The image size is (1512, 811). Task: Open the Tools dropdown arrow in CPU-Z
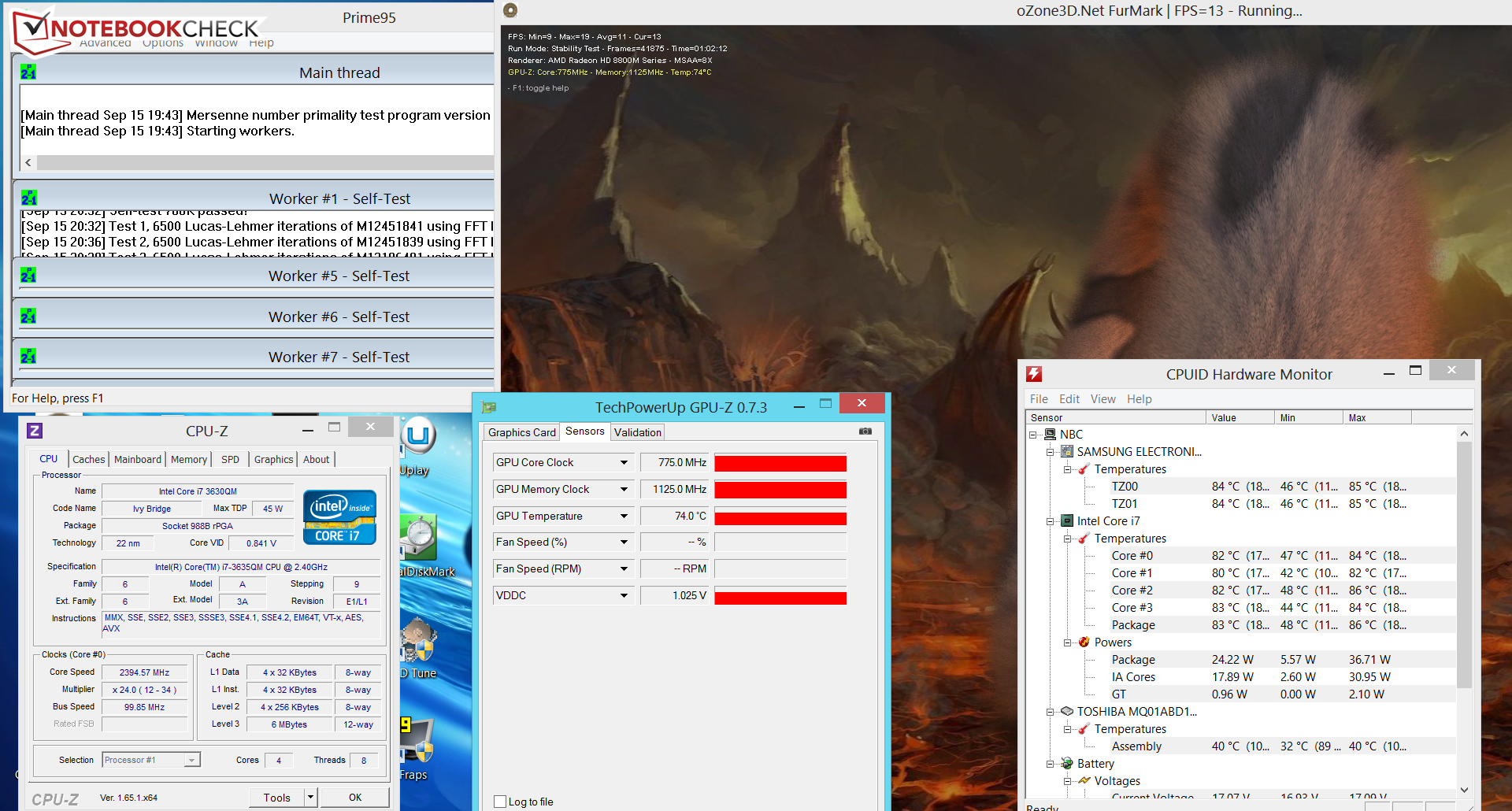tap(310, 798)
